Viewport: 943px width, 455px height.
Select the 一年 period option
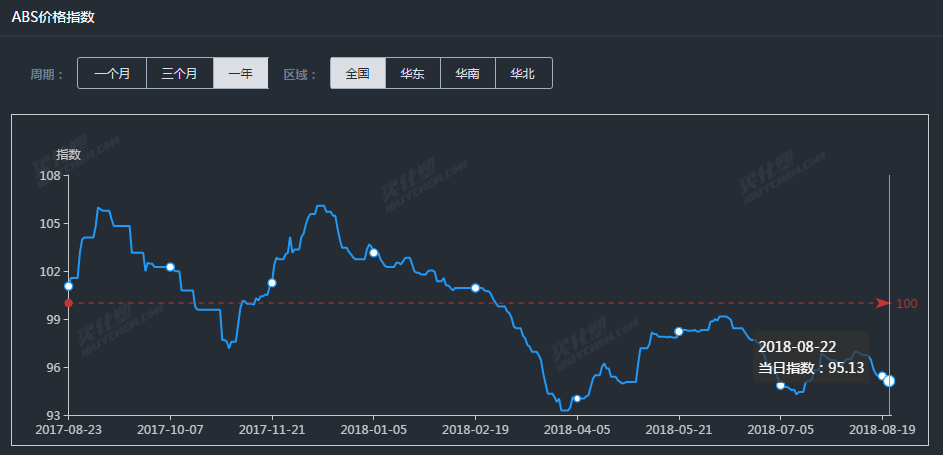click(x=241, y=73)
